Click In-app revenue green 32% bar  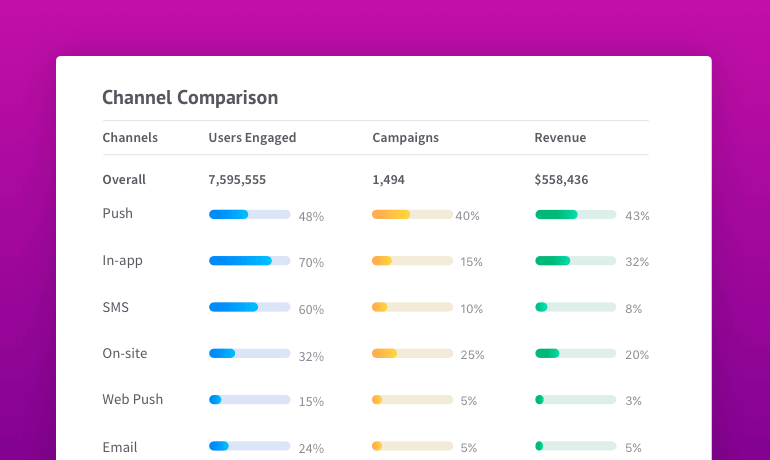click(575, 261)
